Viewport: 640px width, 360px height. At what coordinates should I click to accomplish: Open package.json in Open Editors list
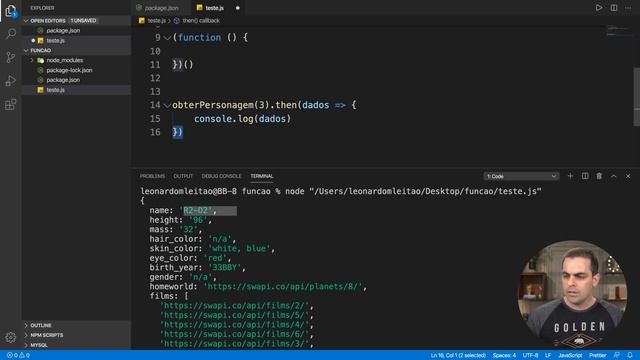[63, 31]
